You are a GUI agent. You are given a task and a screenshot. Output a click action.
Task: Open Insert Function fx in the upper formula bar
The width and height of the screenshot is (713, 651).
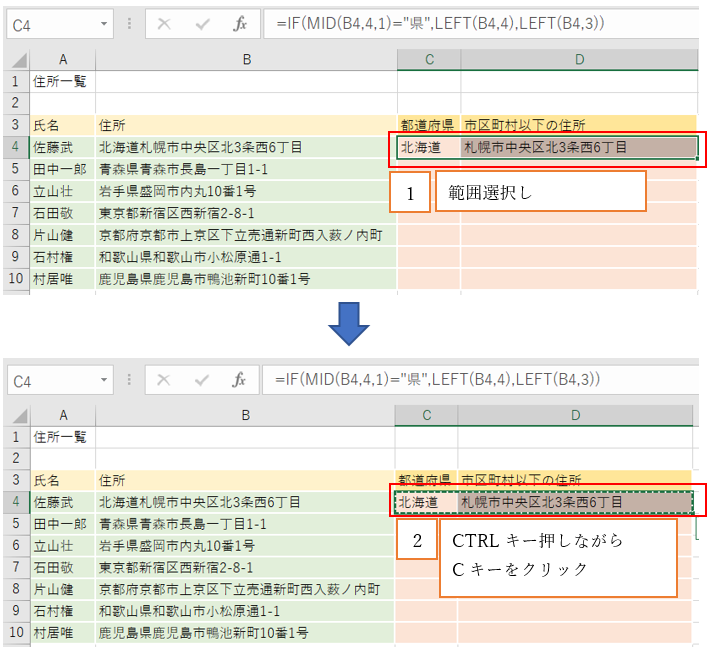[x=240, y=24]
